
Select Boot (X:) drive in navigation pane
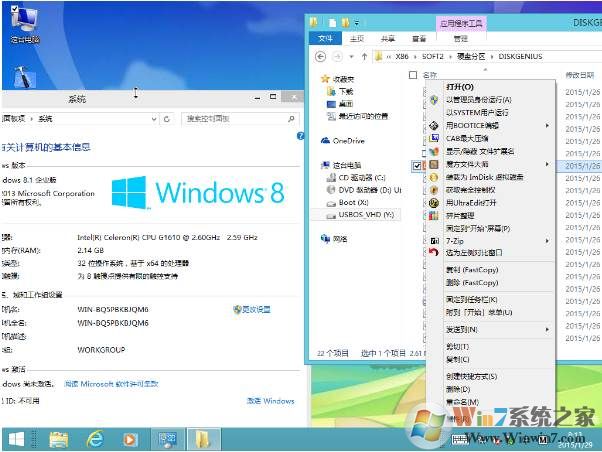[x=347, y=202]
